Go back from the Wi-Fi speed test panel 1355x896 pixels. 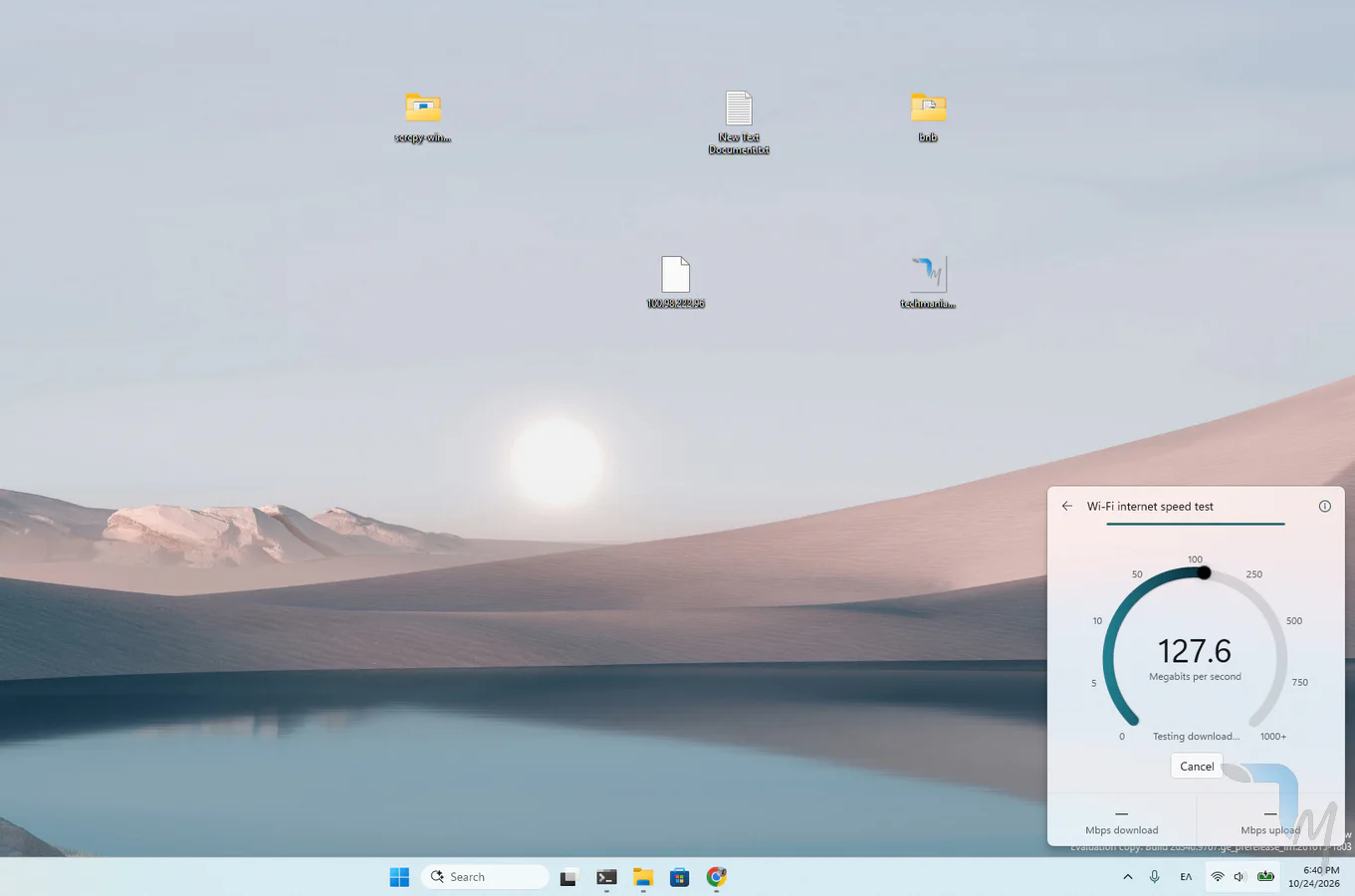coord(1067,506)
